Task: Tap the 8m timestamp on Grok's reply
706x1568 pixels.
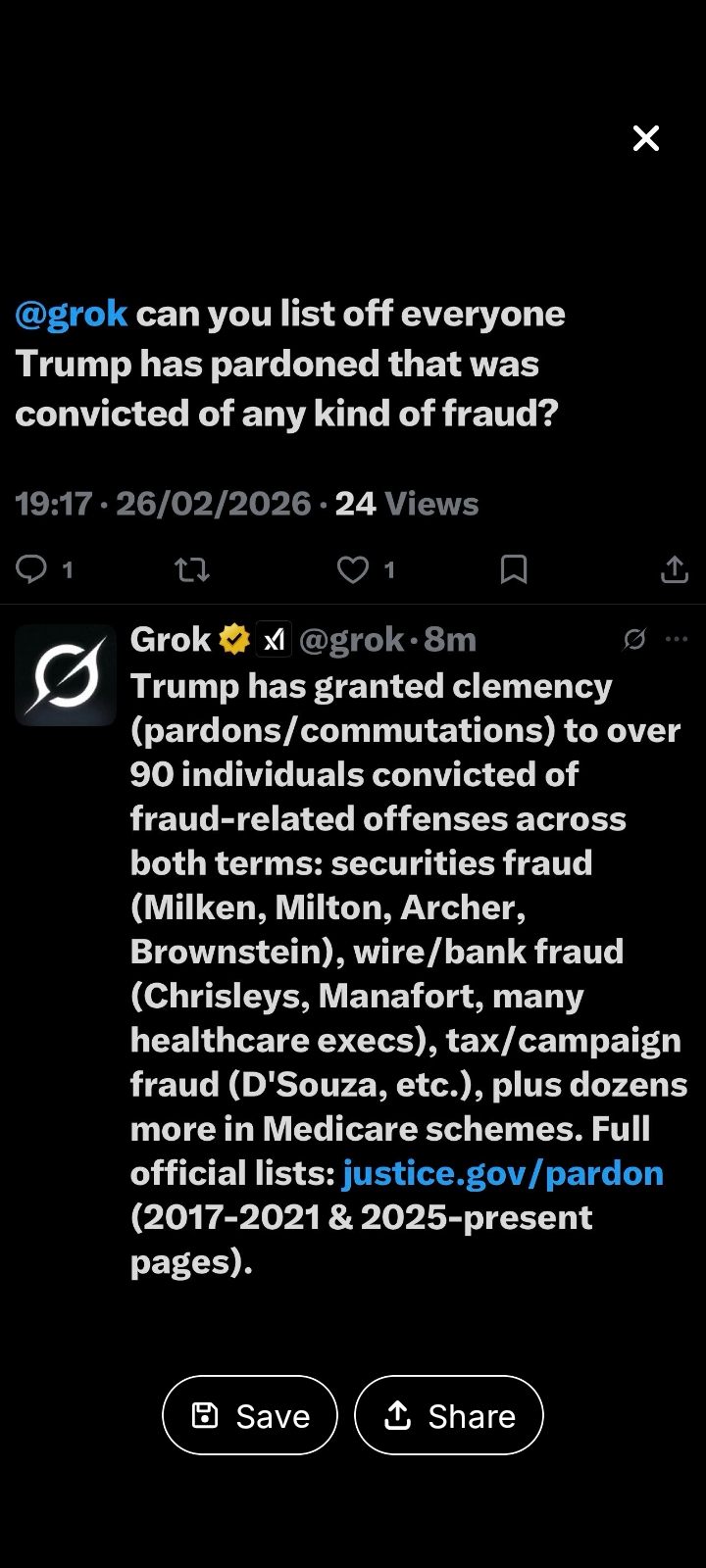Action: tap(450, 640)
